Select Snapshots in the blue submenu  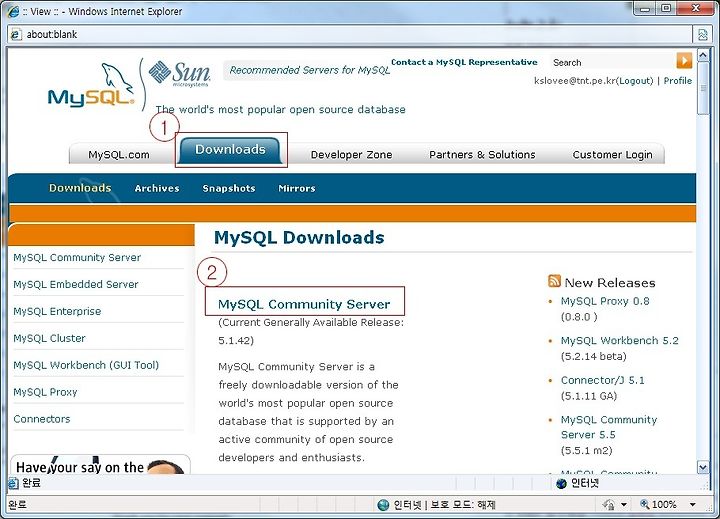click(229, 188)
